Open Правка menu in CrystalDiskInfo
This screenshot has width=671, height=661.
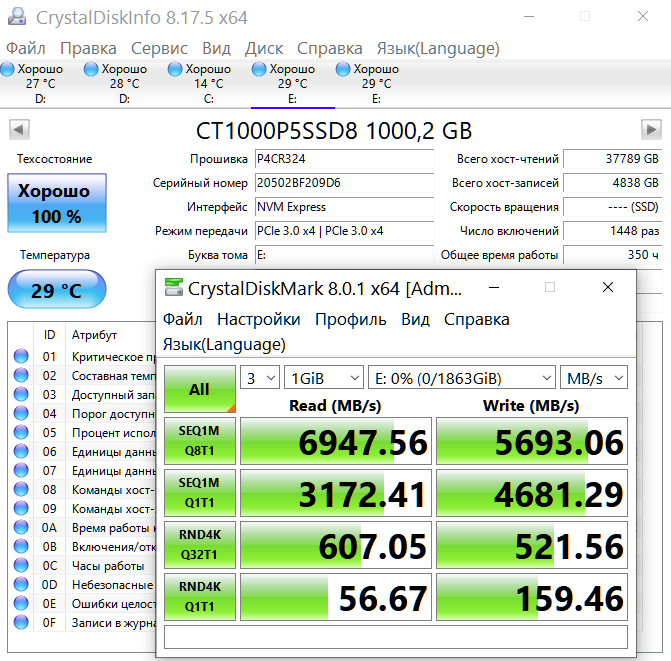click(x=88, y=48)
